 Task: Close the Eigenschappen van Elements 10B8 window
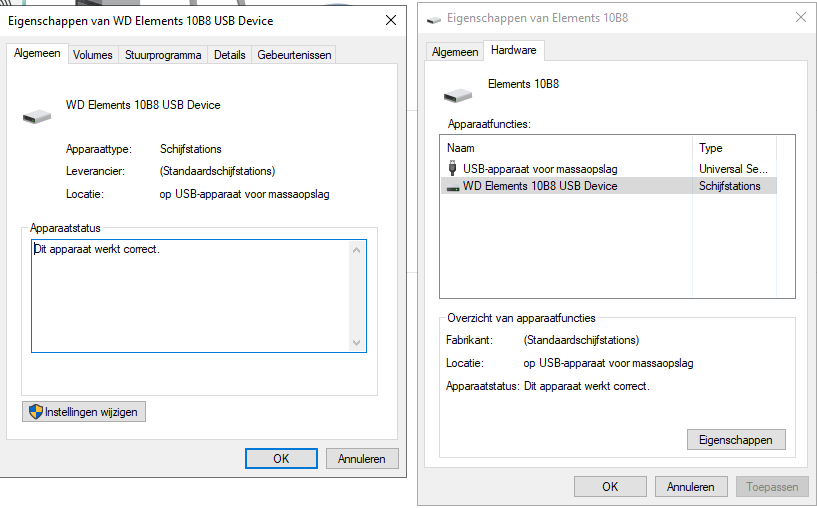point(800,18)
